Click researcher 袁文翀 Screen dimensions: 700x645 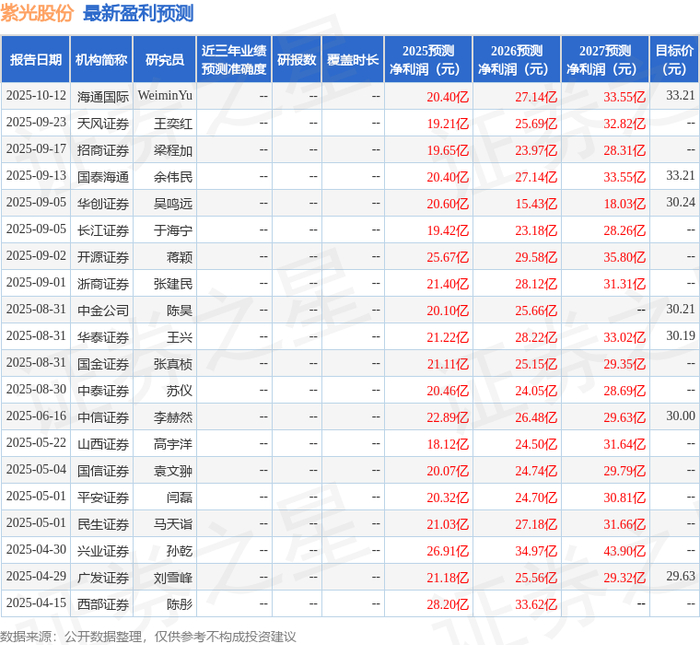(x=173, y=471)
